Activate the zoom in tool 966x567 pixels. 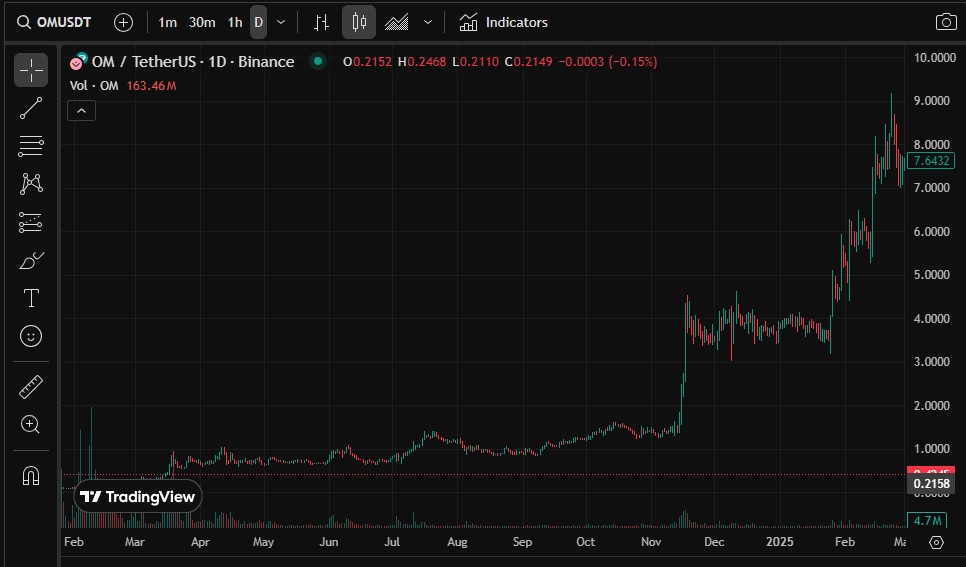31,424
